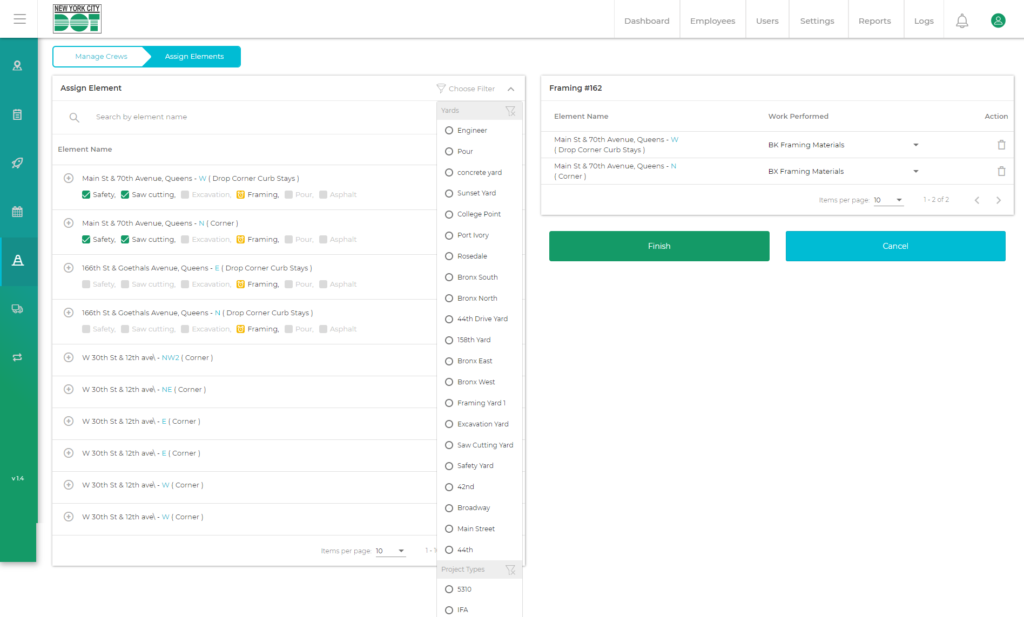This screenshot has height=617, width=1024.
Task: Open the hamburger navigation menu
Action: [19, 19]
